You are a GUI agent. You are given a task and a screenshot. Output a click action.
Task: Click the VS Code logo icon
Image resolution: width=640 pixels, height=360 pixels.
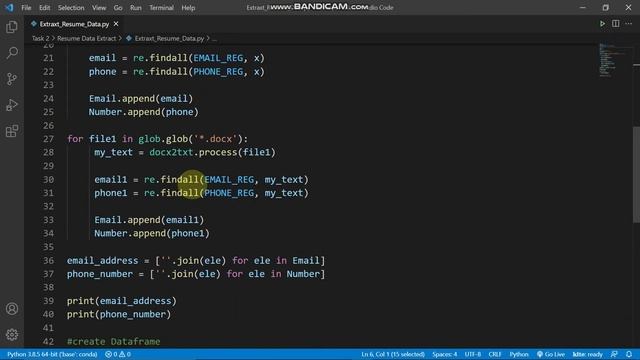pos(9,7)
